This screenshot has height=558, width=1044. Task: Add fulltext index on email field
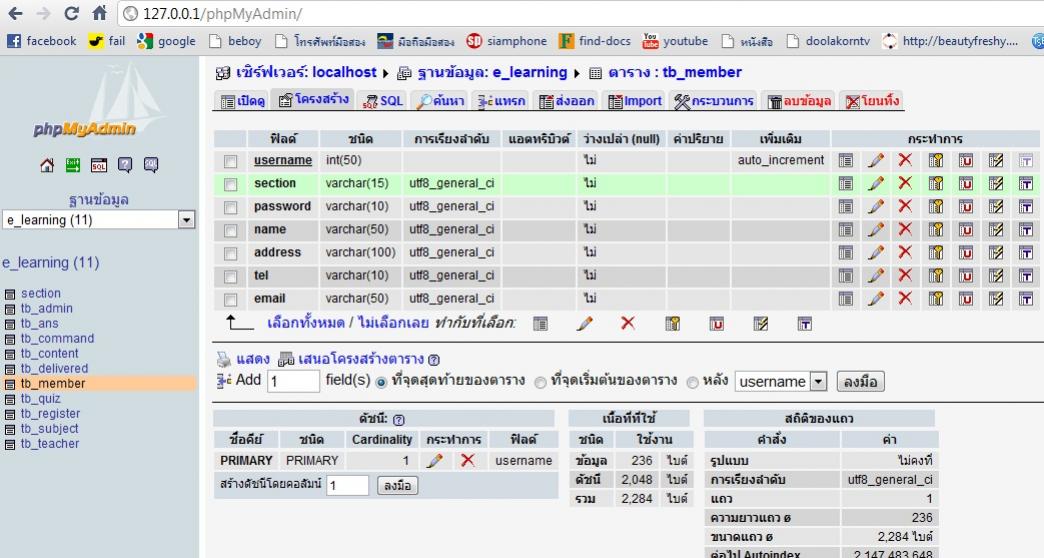click(x=1026, y=298)
